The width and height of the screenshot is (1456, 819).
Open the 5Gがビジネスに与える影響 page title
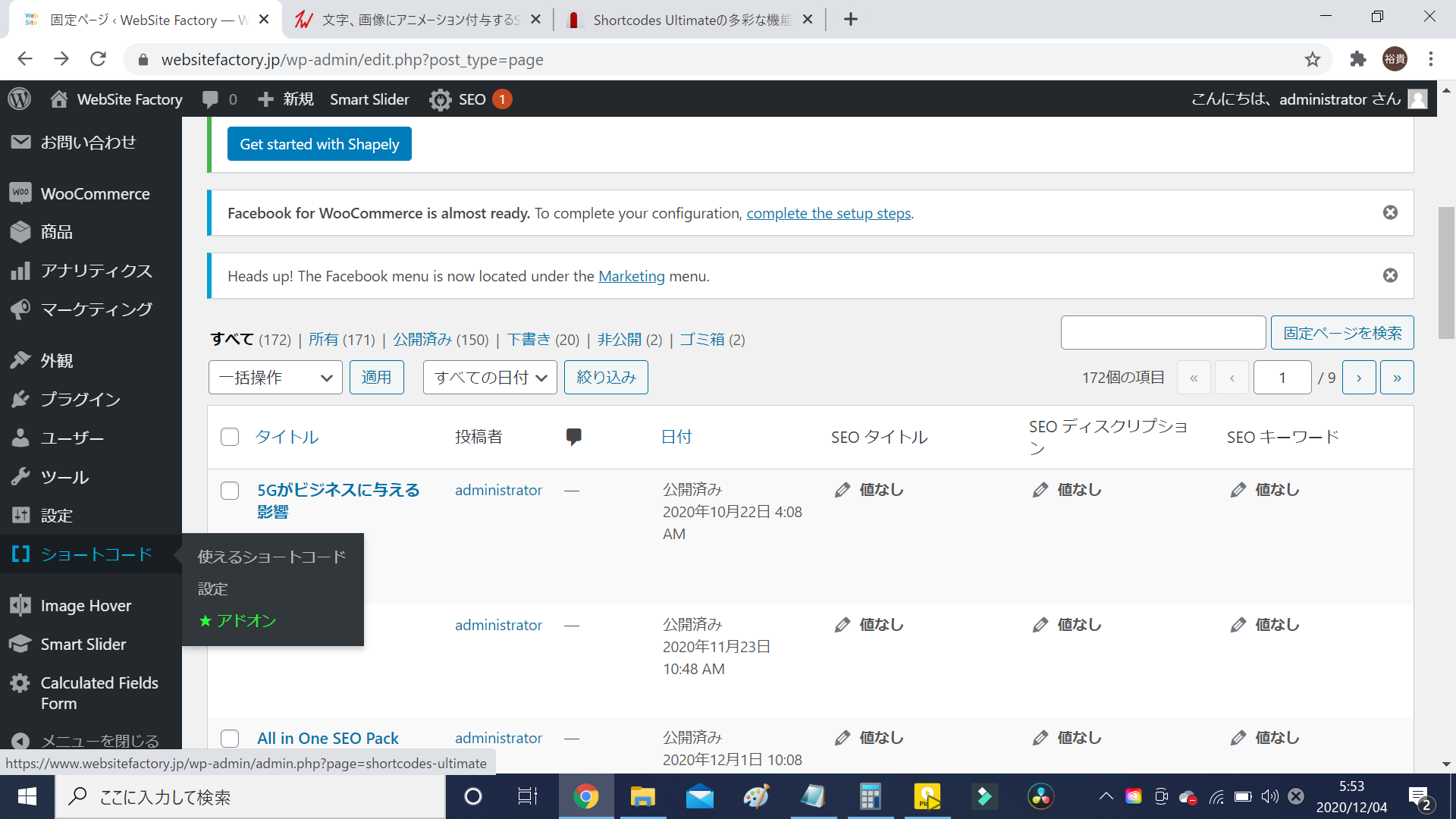[x=338, y=500]
